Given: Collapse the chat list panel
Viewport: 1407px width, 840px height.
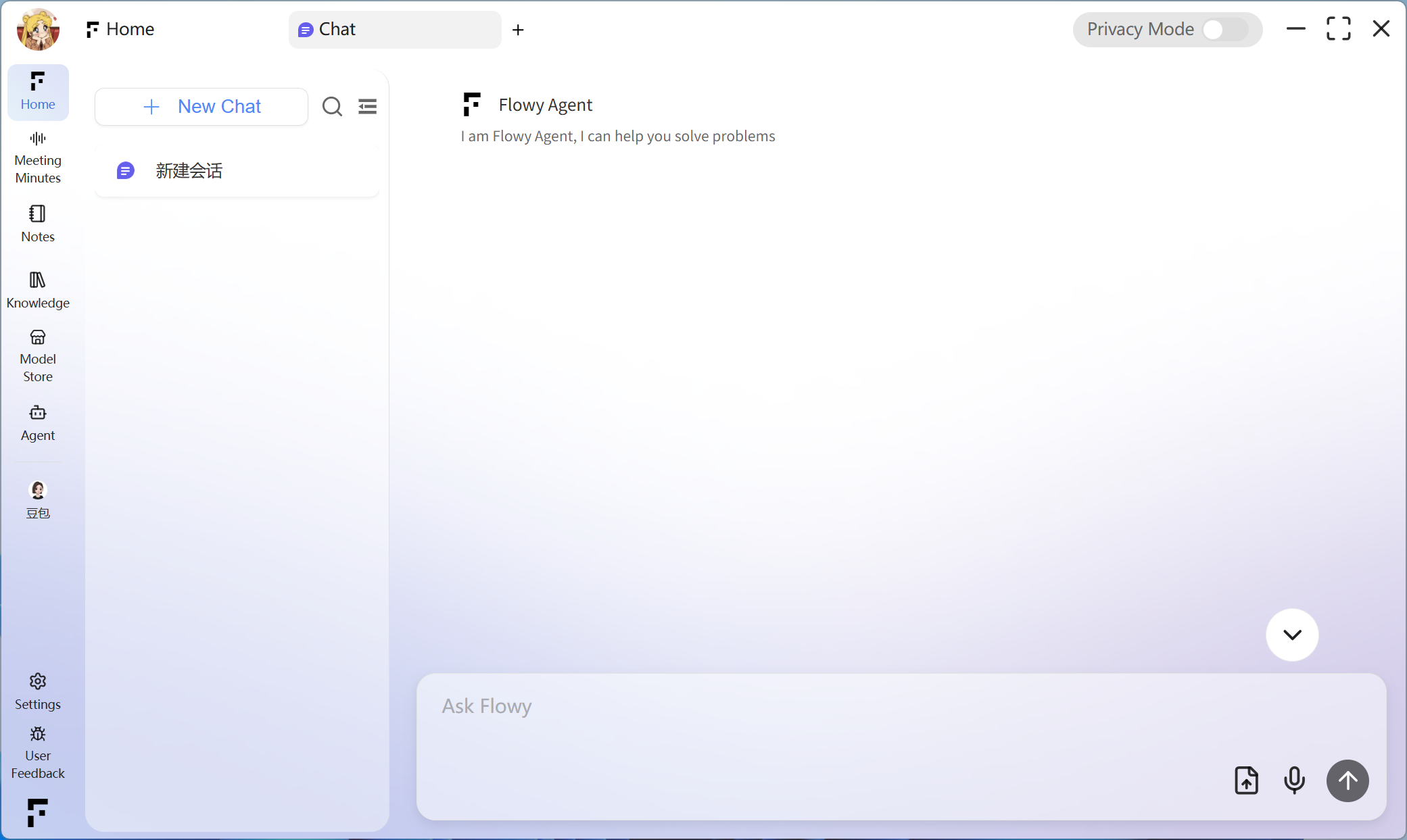Looking at the screenshot, I should [367, 107].
